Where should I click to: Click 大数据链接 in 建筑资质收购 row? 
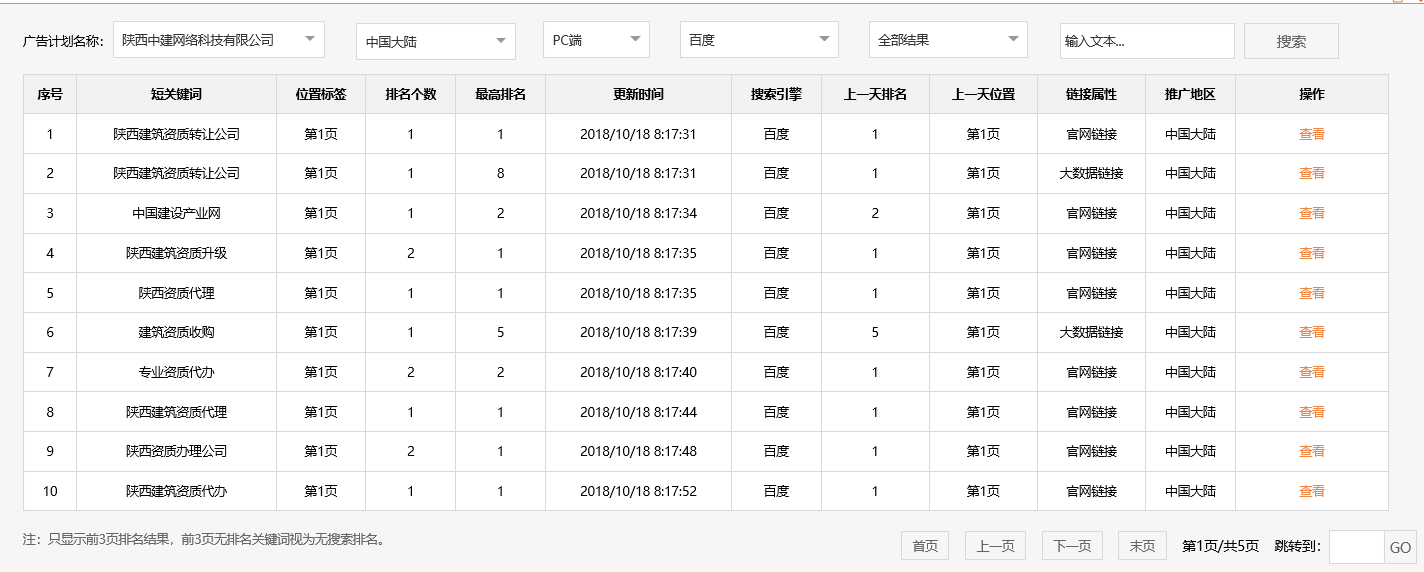[x=1091, y=332]
